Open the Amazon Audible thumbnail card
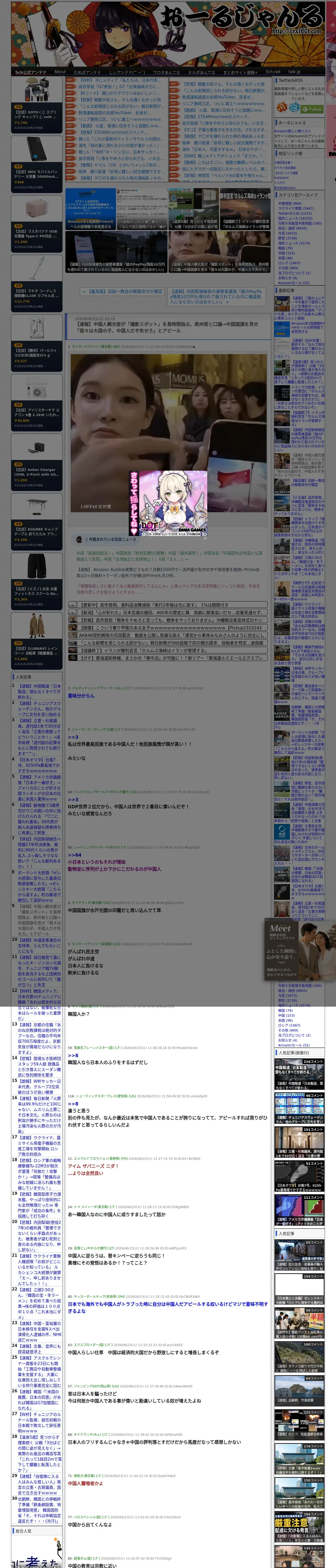The width and height of the screenshot is (336, 1568). (x=90, y=209)
